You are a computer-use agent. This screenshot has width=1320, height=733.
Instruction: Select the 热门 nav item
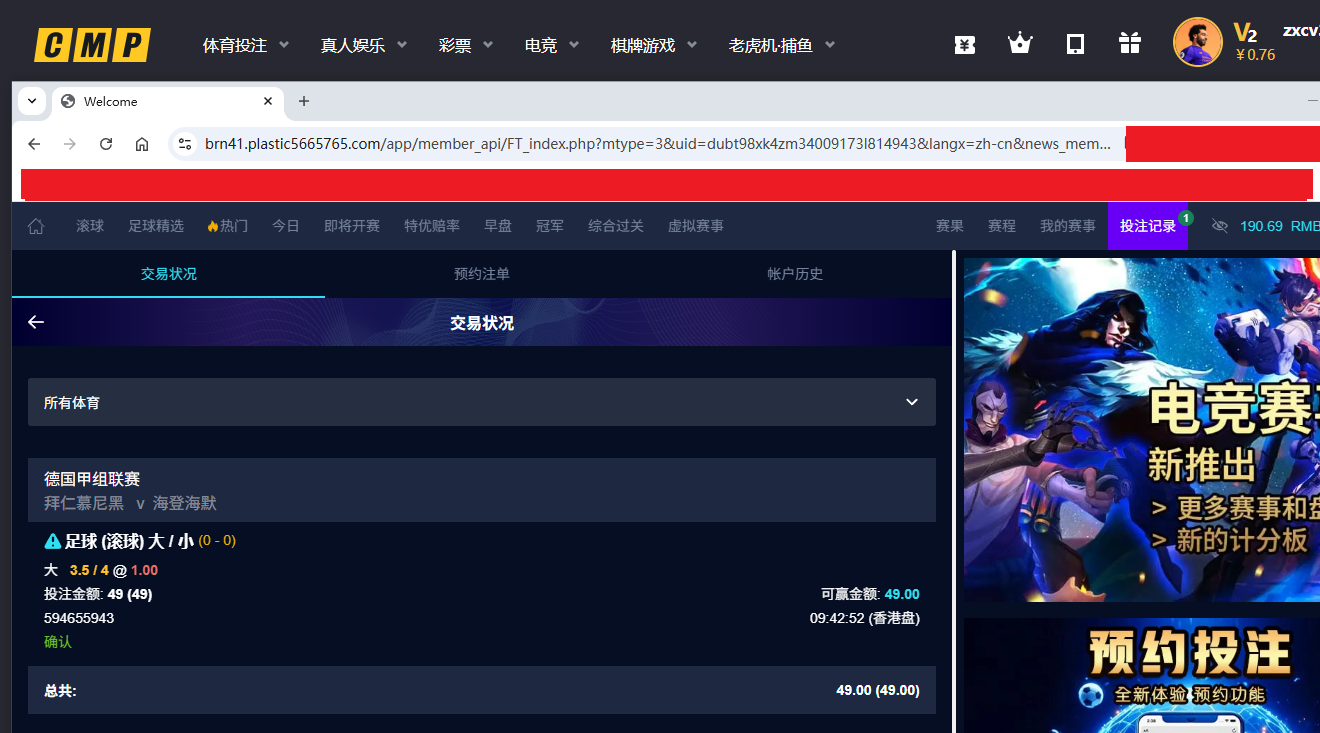pyautogui.click(x=228, y=226)
